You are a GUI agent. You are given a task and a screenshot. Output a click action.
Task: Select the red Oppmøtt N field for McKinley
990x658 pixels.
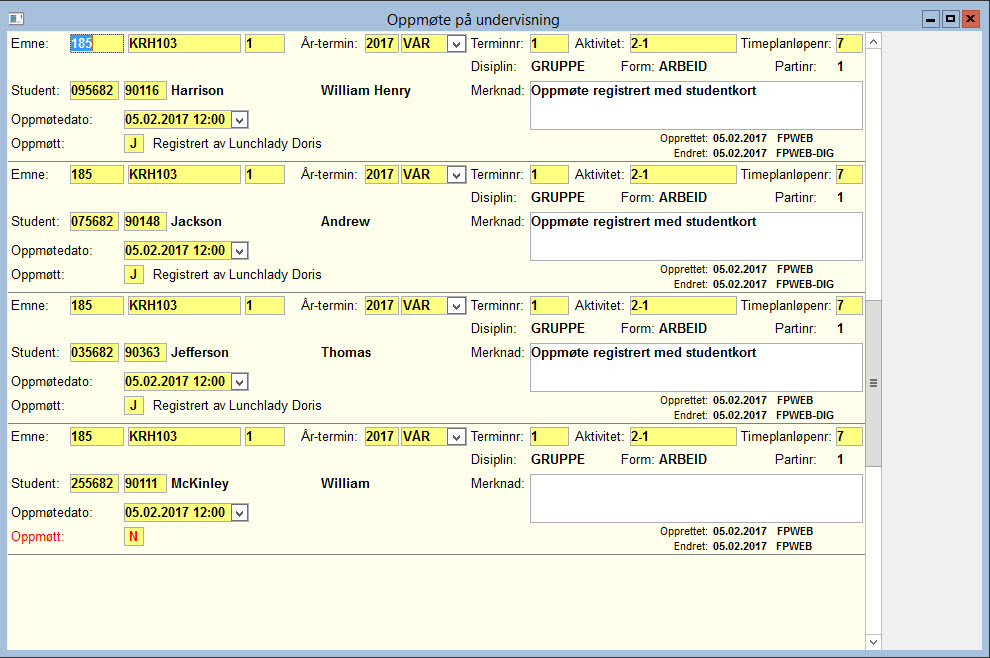134,537
